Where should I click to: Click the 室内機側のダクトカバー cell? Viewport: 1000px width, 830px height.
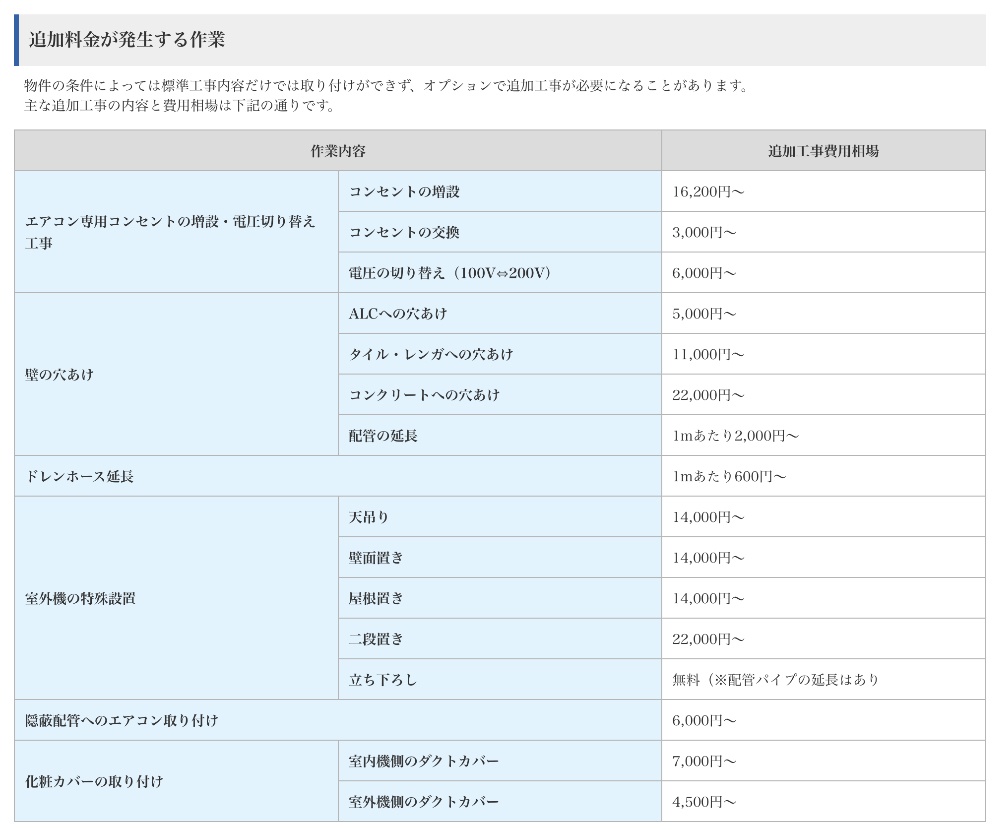tap(424, 761)
